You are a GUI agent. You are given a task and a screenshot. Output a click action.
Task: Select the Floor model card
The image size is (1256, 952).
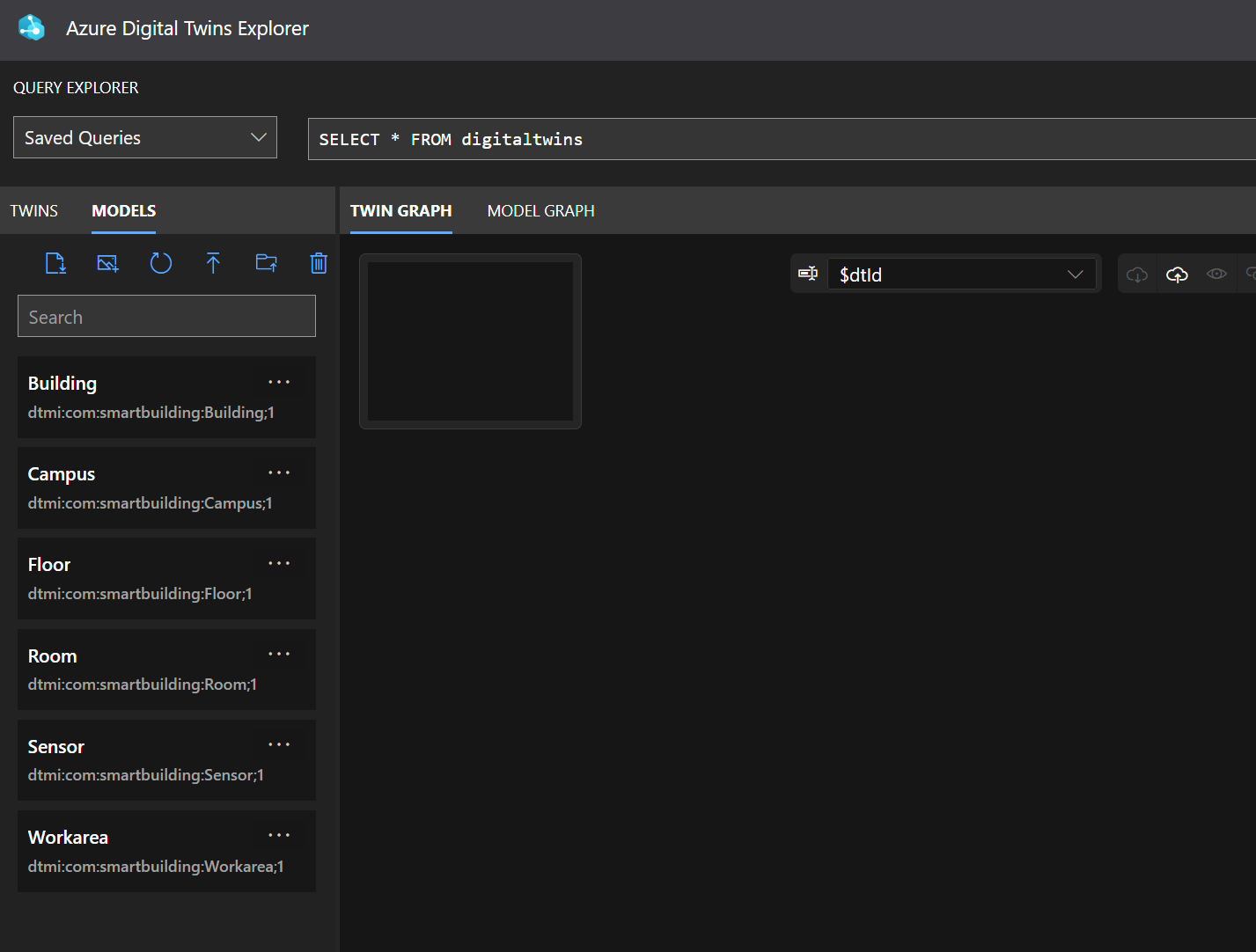click(166, 578)
